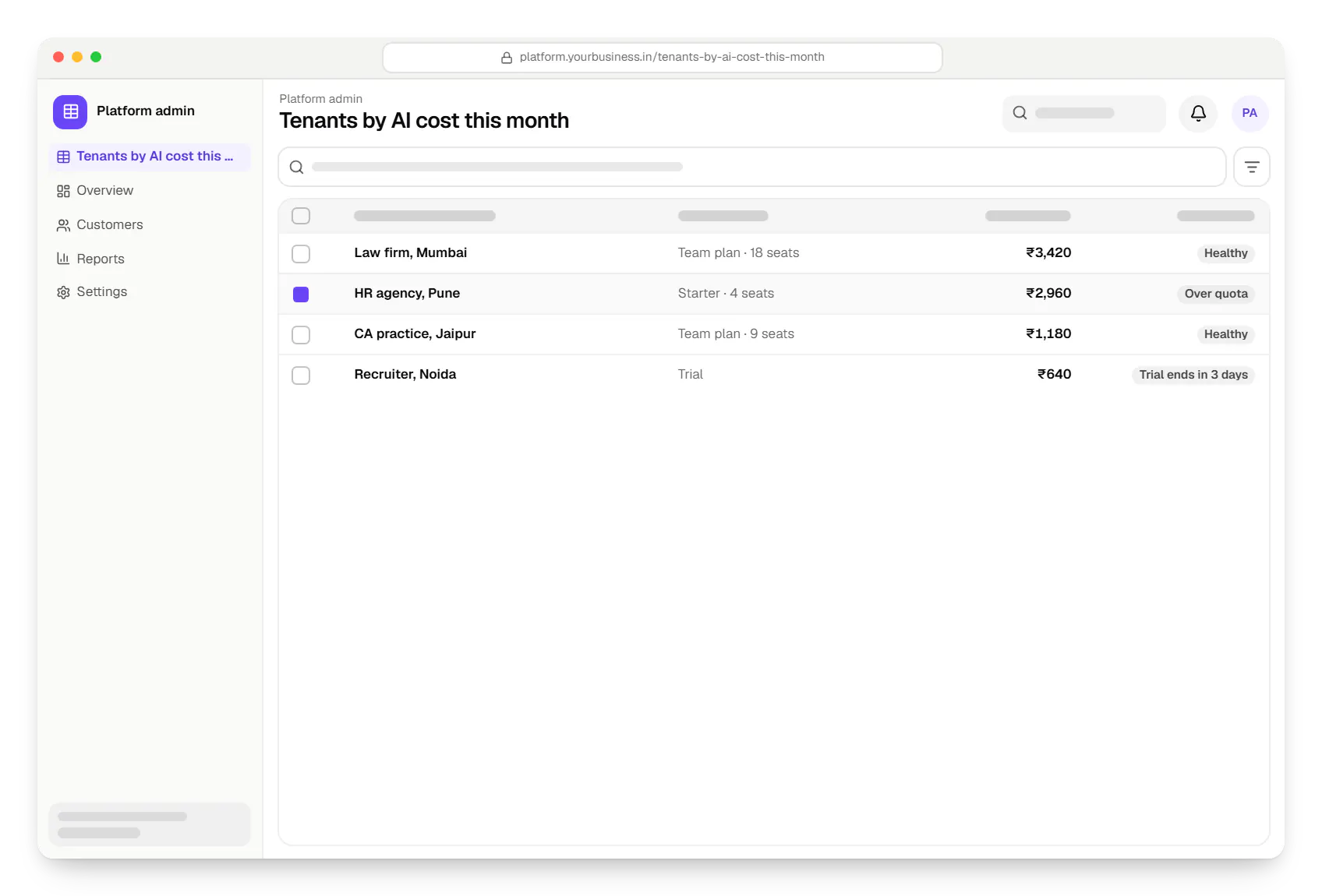This screenshot has width=1322, height=896.
Task: Click the Reports bar chart icon
Action: point(63,259)
